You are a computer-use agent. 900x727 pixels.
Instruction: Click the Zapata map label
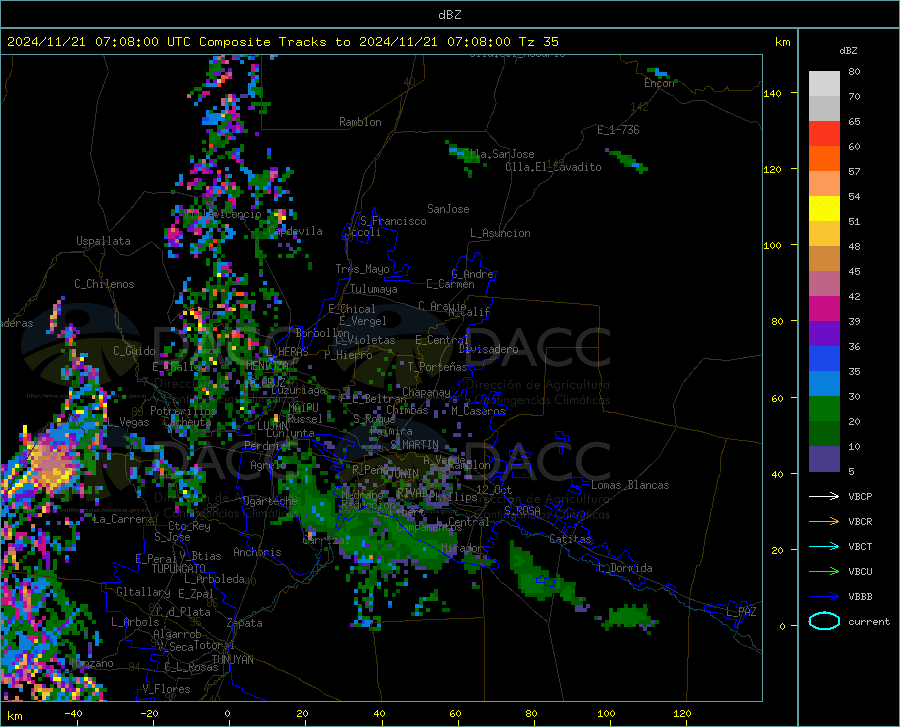coord(245,623)
